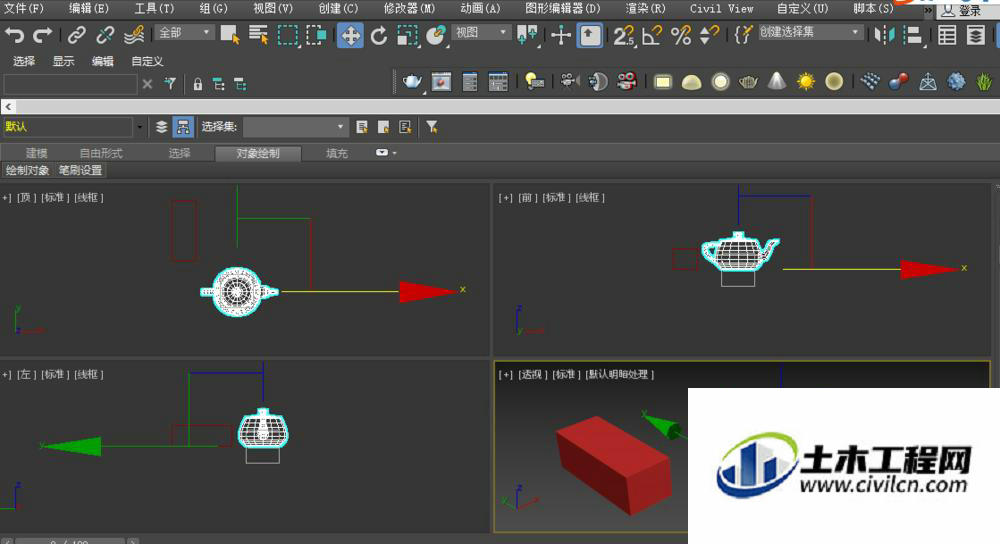This screenshot has height=544, width=1000.
Task: Toggle the Spinner Snap button
Action: 709,35
